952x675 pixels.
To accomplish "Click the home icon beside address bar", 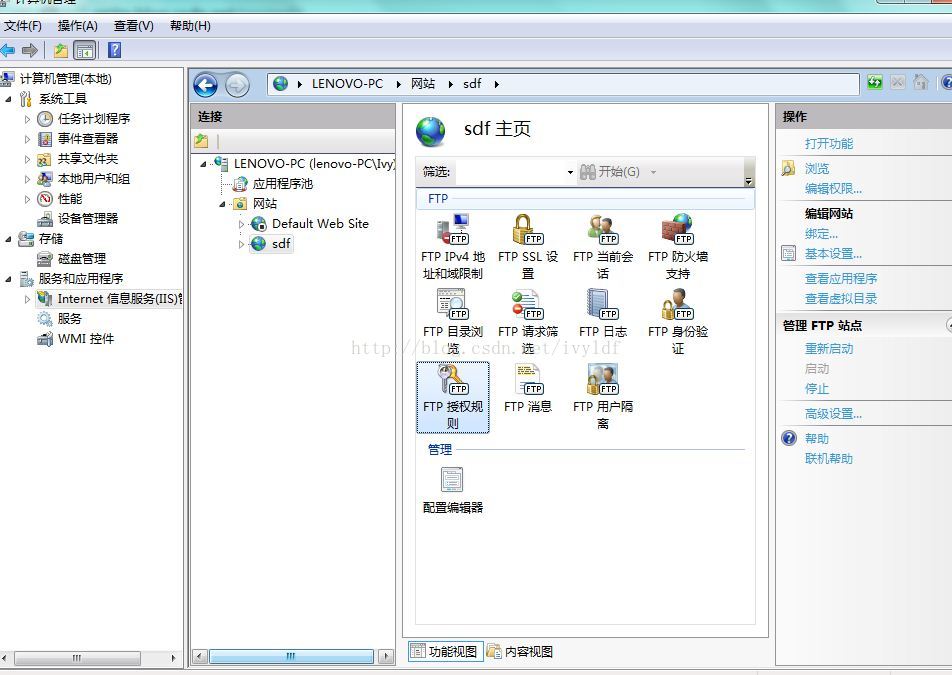I will [921, 83].
